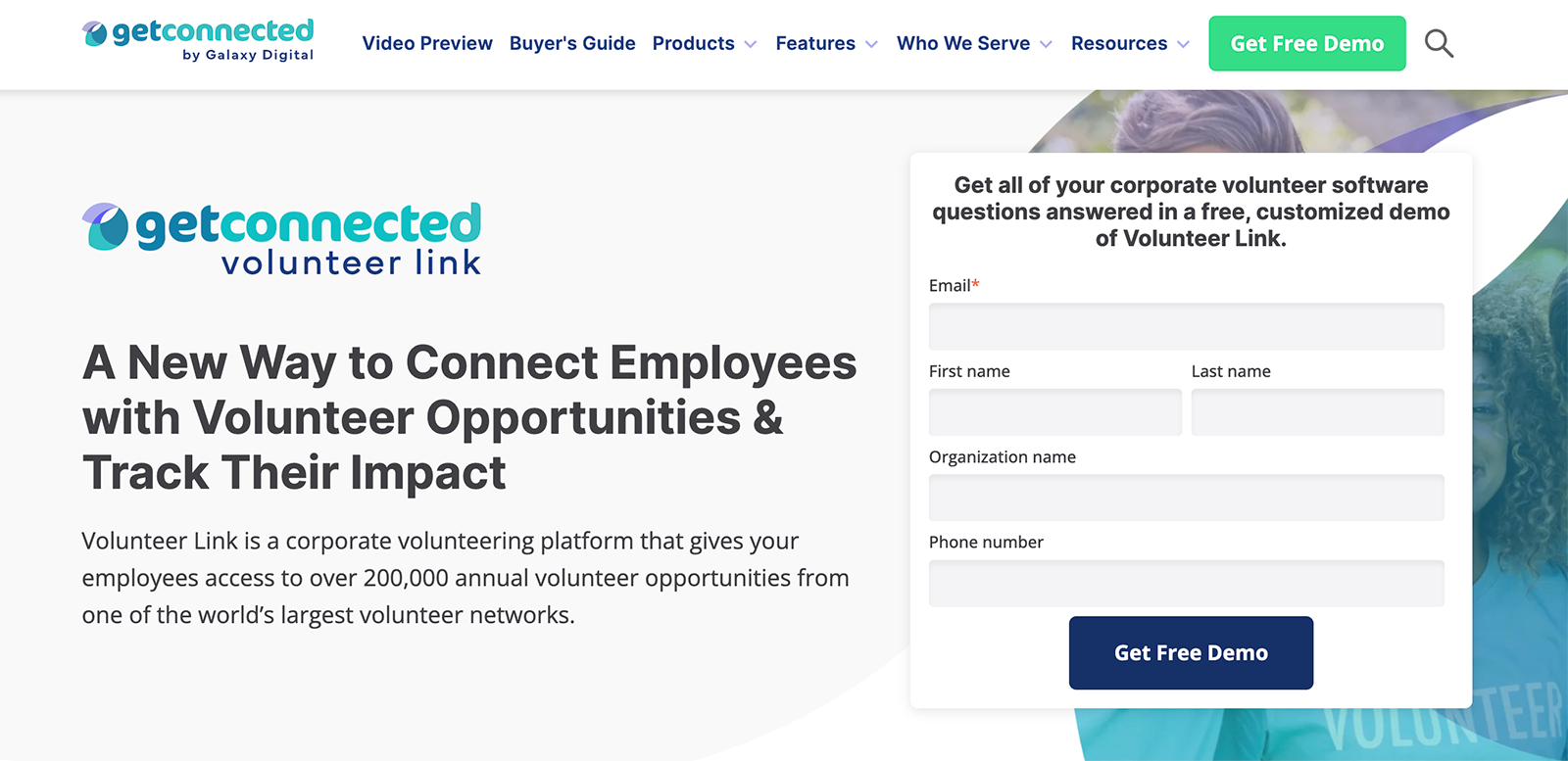1568x761 pixels.
Task: Focus the Phone number field
Action: click(x=1186, y=583)
